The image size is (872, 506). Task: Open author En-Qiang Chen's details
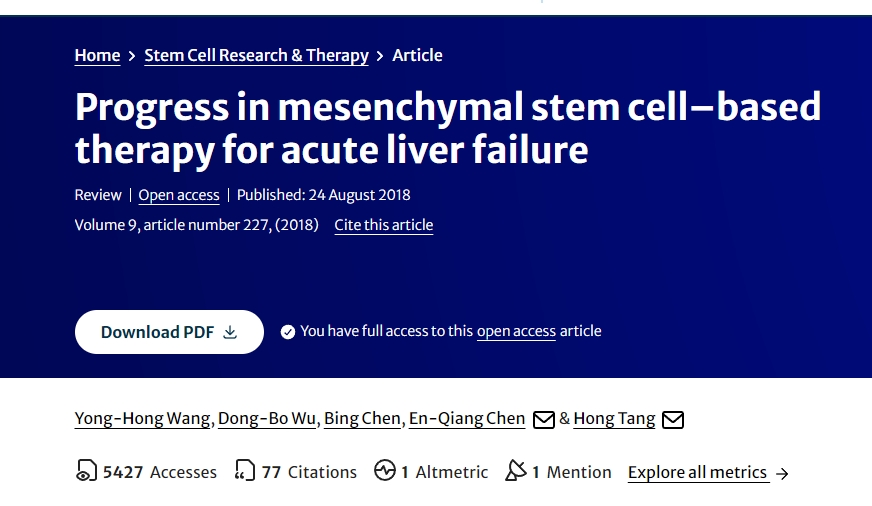tap(467, 419)
